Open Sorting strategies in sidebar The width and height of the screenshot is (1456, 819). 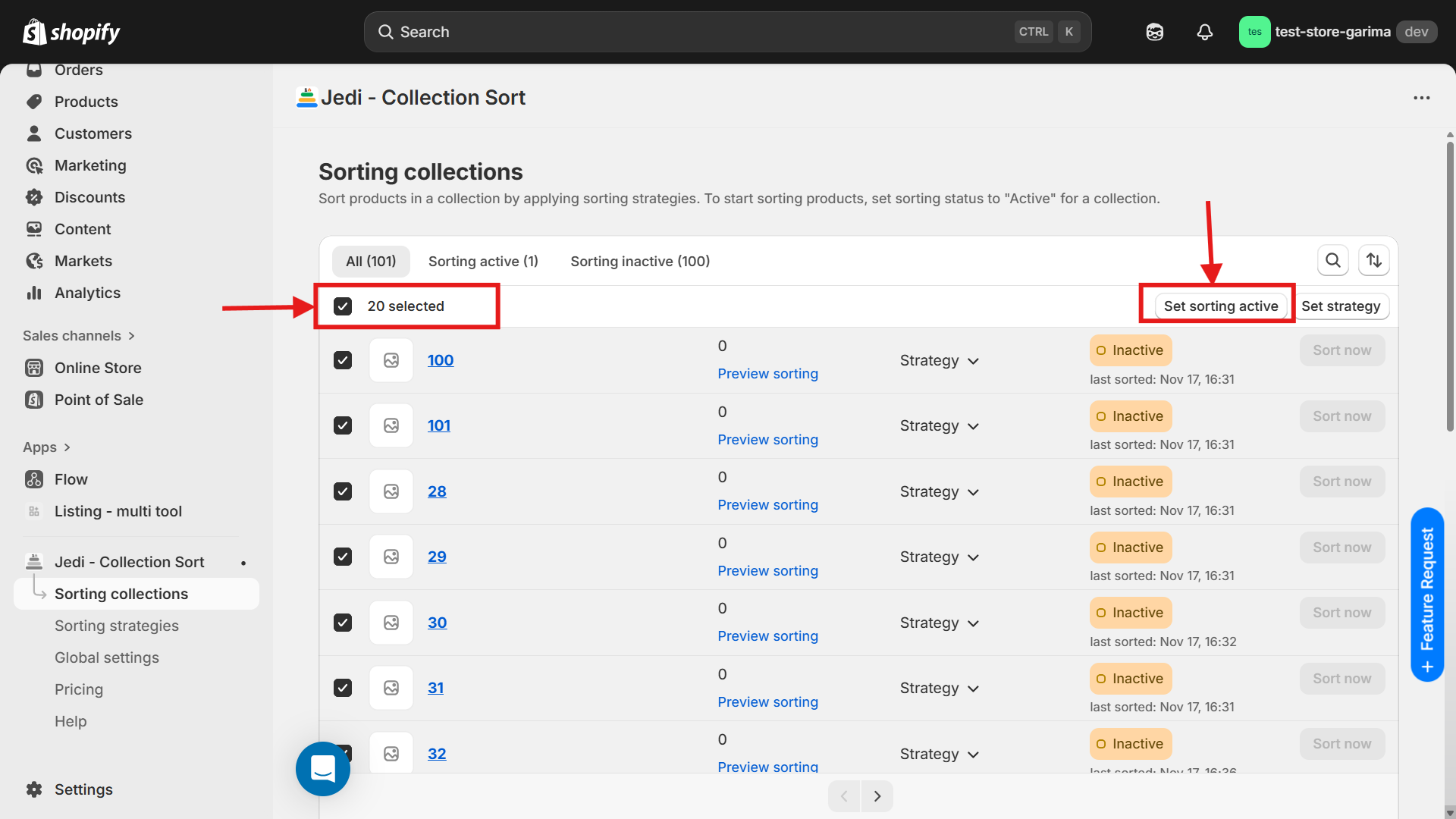116,626
